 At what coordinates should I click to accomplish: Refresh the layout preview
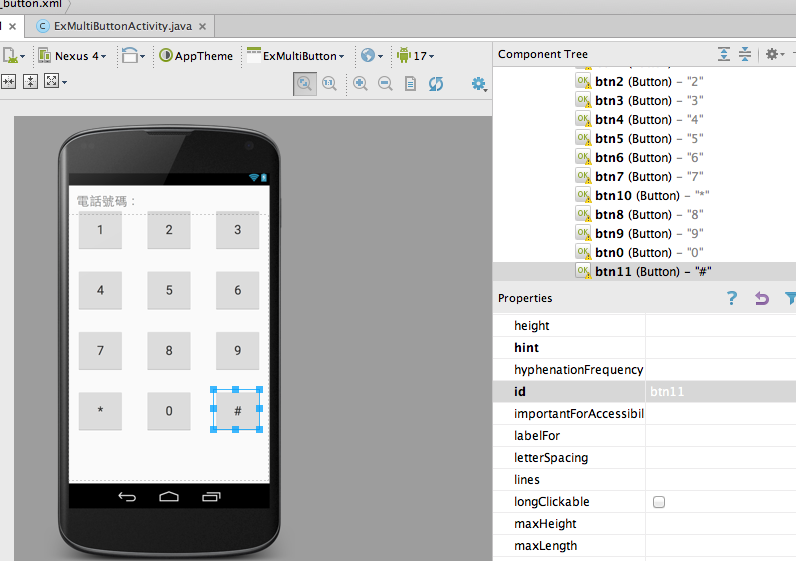(436, 84)
